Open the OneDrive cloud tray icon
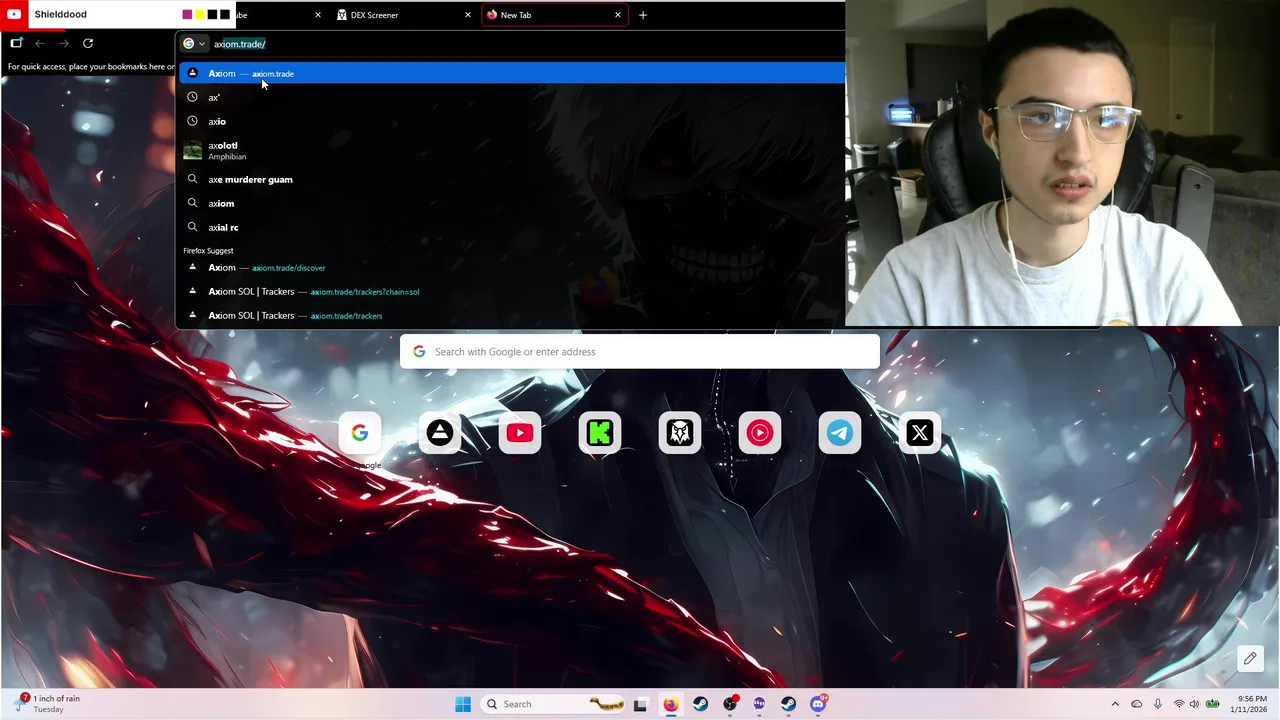The width and height of the screenshot is (1280, 720). coord(1137,704)
